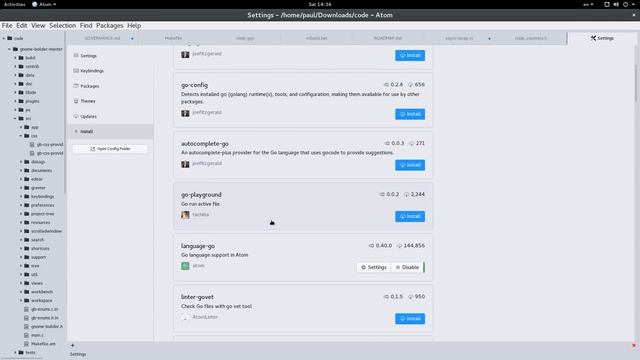Expand the plugins folder
The height and width of the screenshot is (360, 640).
(x=16, y=101)
